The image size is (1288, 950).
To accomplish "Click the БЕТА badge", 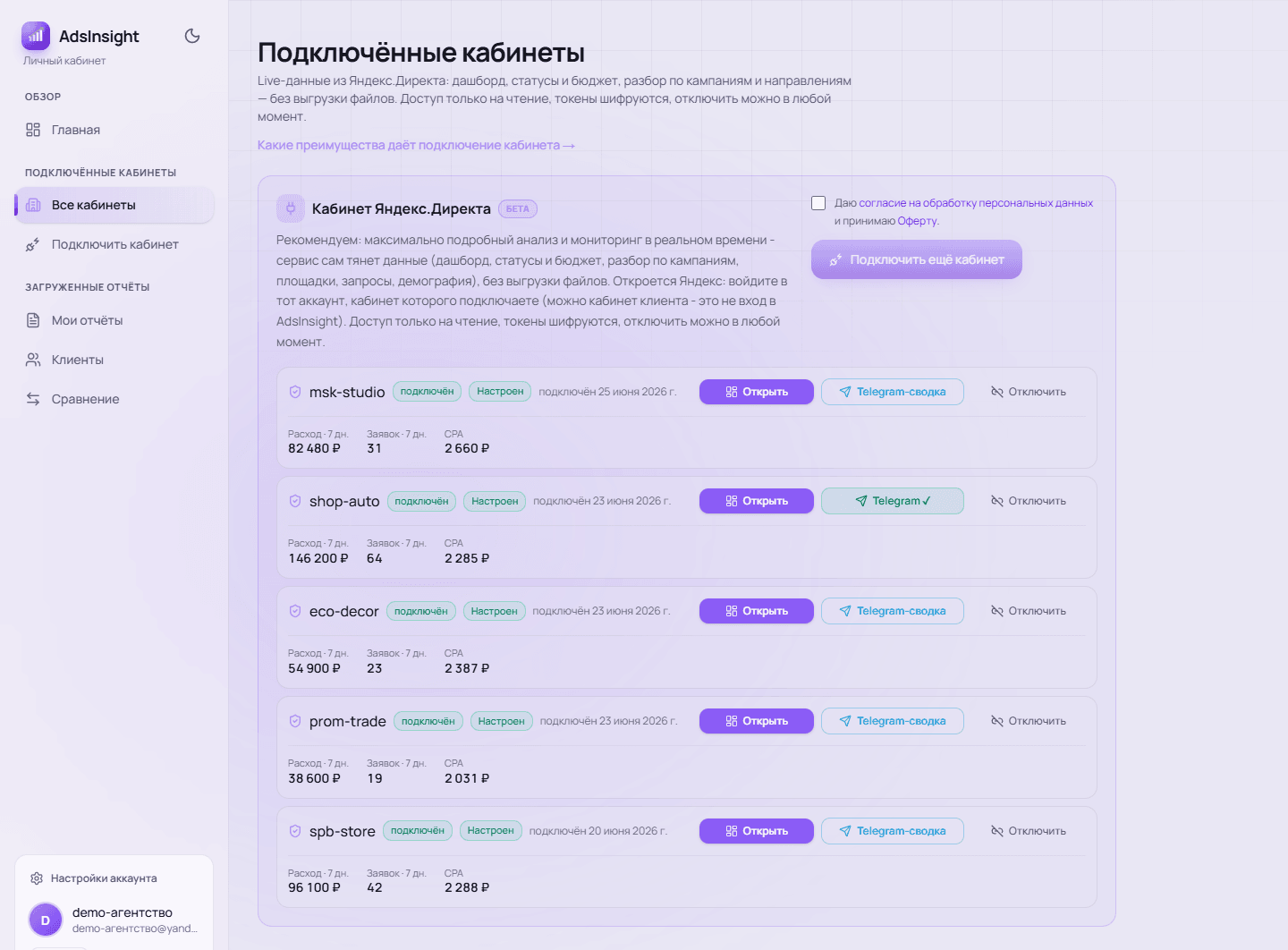I will (x=518, y=208).
